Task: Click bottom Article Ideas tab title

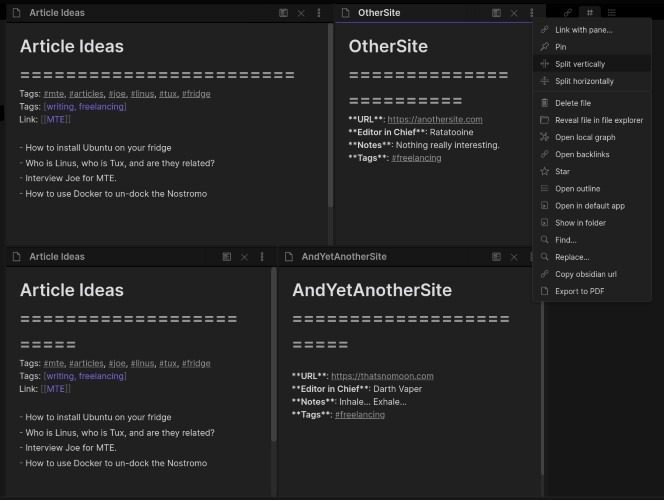Action: click(x=57, y=257)
